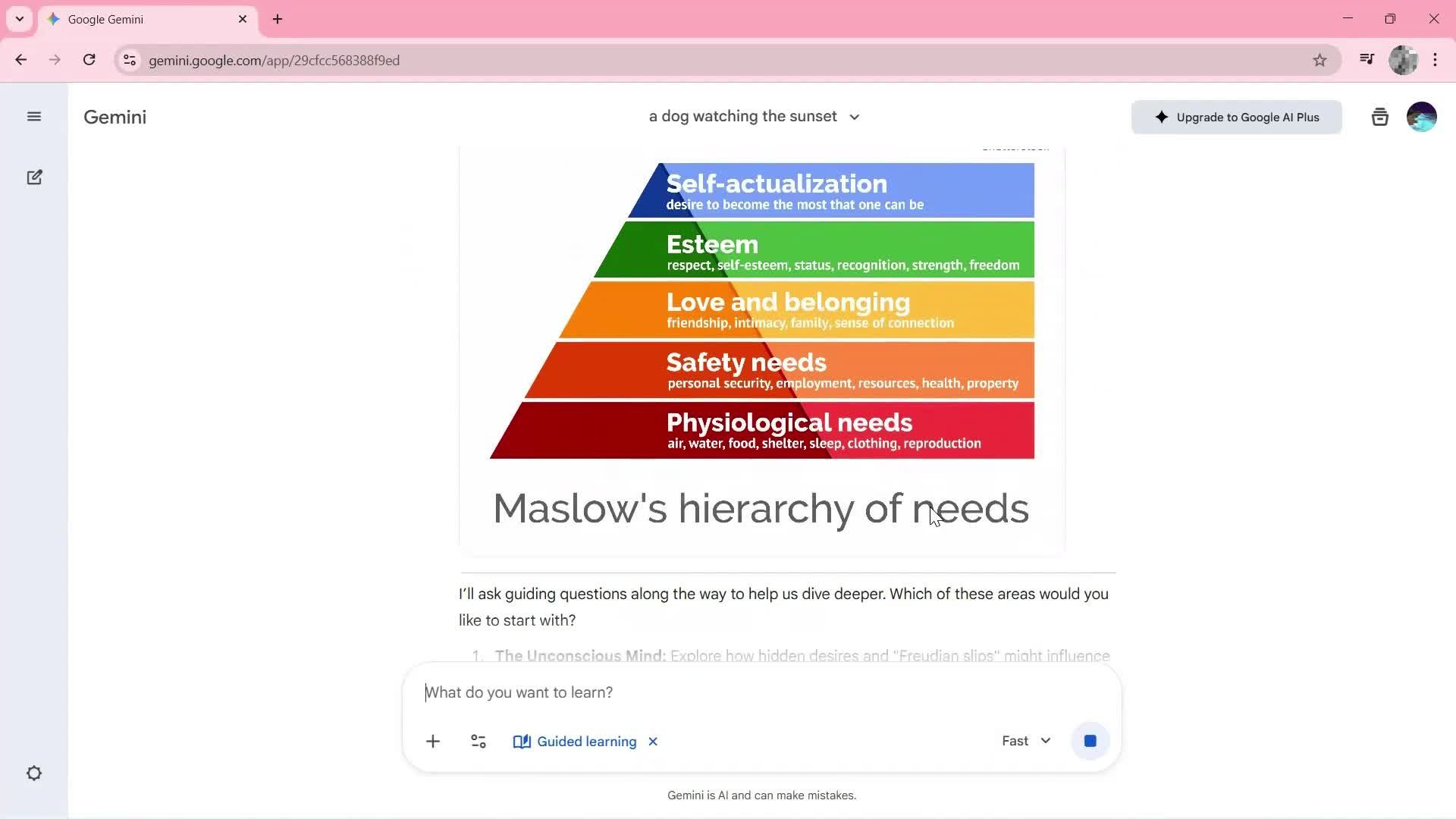Go back using the browser back arrow
The width and height of the screenshot is (1456, 819).
point(20,60)
